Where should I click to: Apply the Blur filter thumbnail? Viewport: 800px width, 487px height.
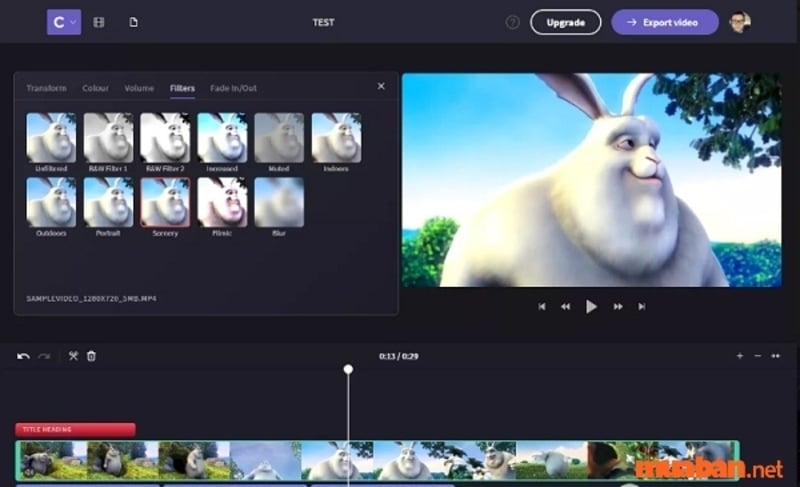(279, 202)
